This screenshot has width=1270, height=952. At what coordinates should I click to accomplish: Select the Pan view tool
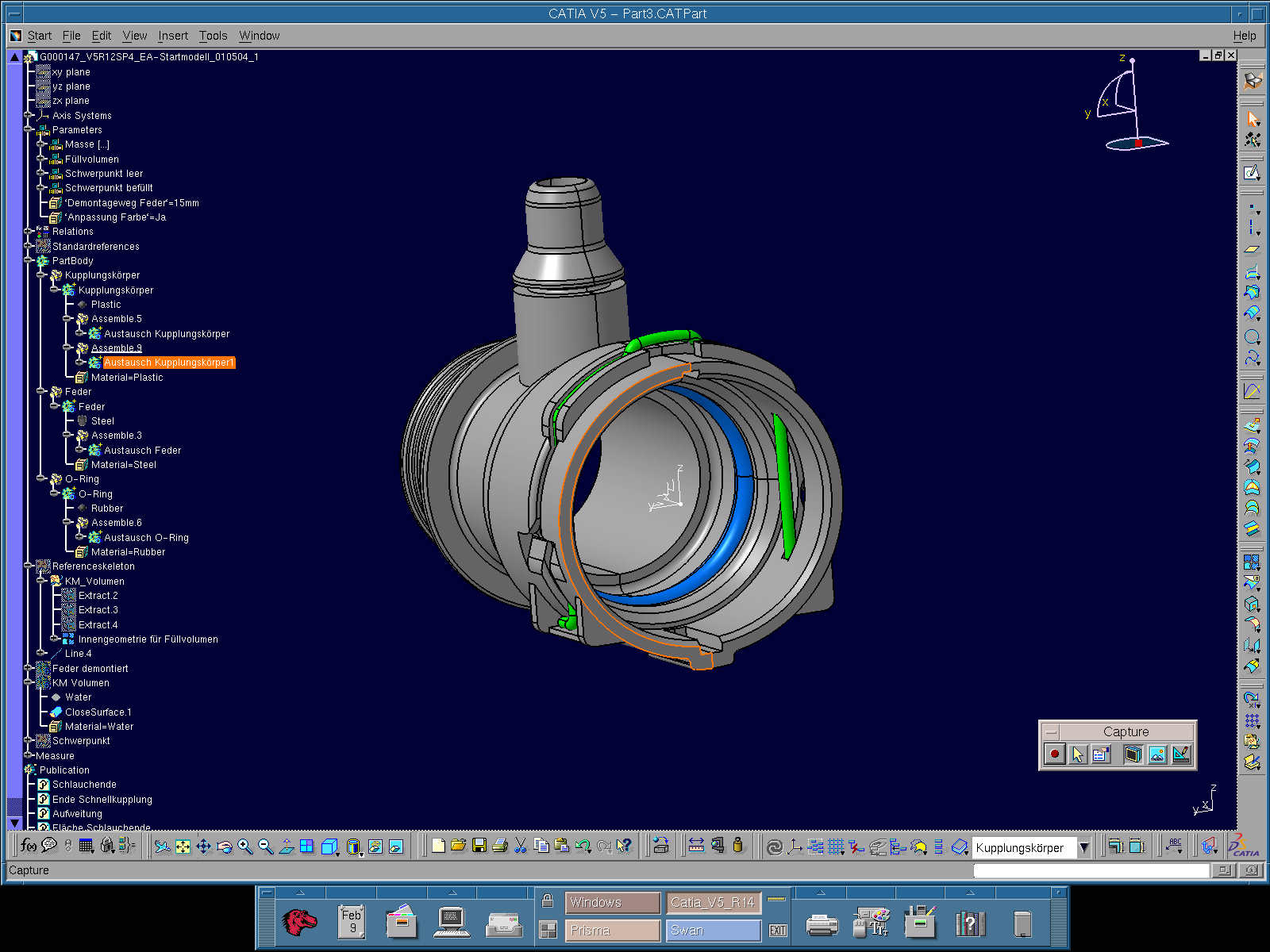pyautogui.click(x=203, y=846)
